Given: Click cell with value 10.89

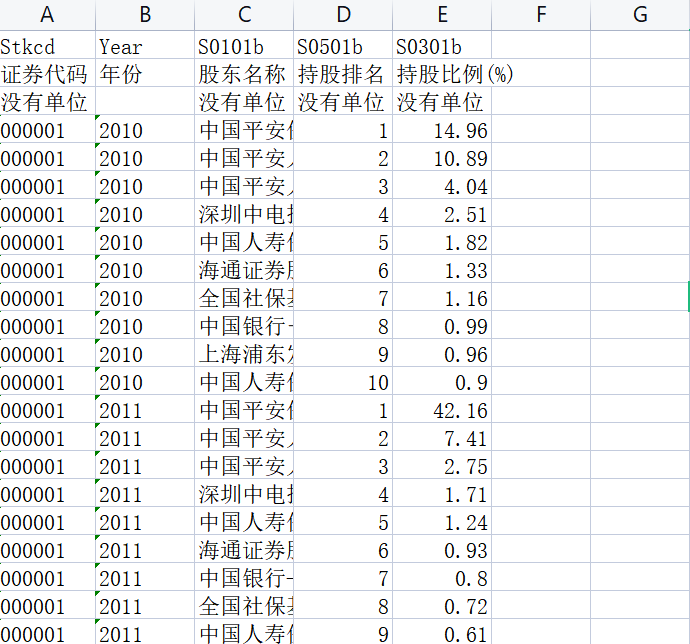Looking at the screenshot, I should 442,157.
